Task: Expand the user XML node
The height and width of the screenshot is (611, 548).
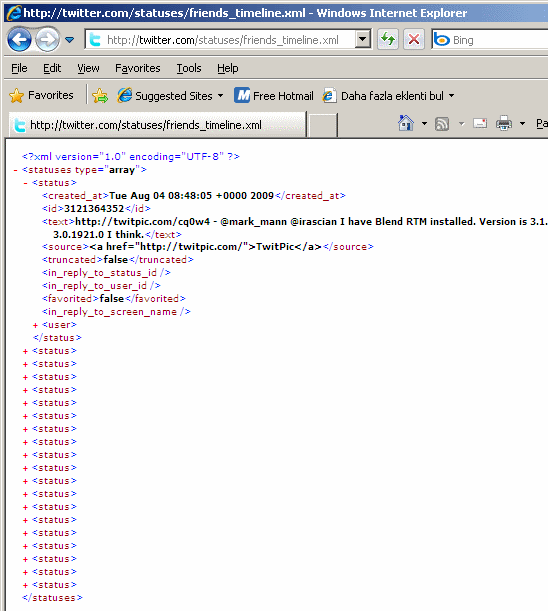Action: coord(35,325)
